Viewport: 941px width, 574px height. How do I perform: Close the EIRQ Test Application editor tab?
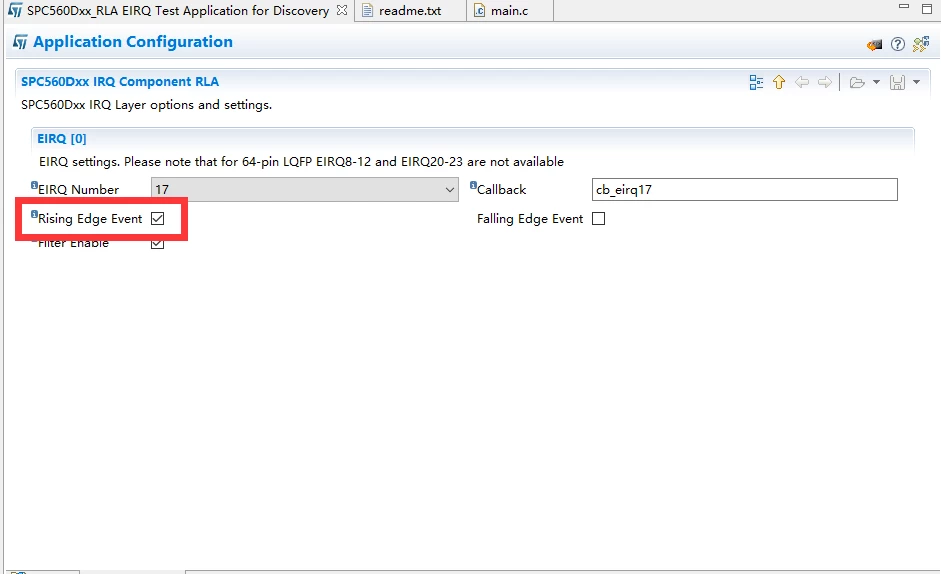point(341,10)
